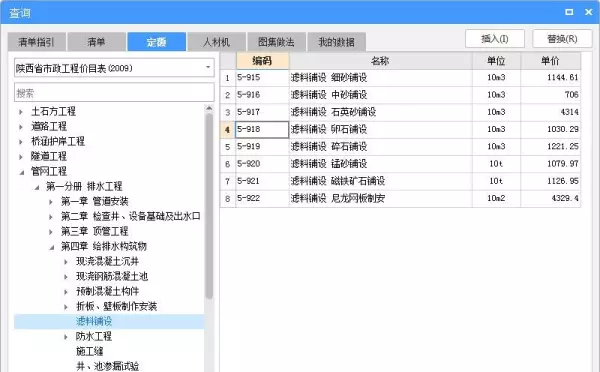Select code cell 5-916
The height and width of the screenshot is (372, 600).
coord(262,95)
